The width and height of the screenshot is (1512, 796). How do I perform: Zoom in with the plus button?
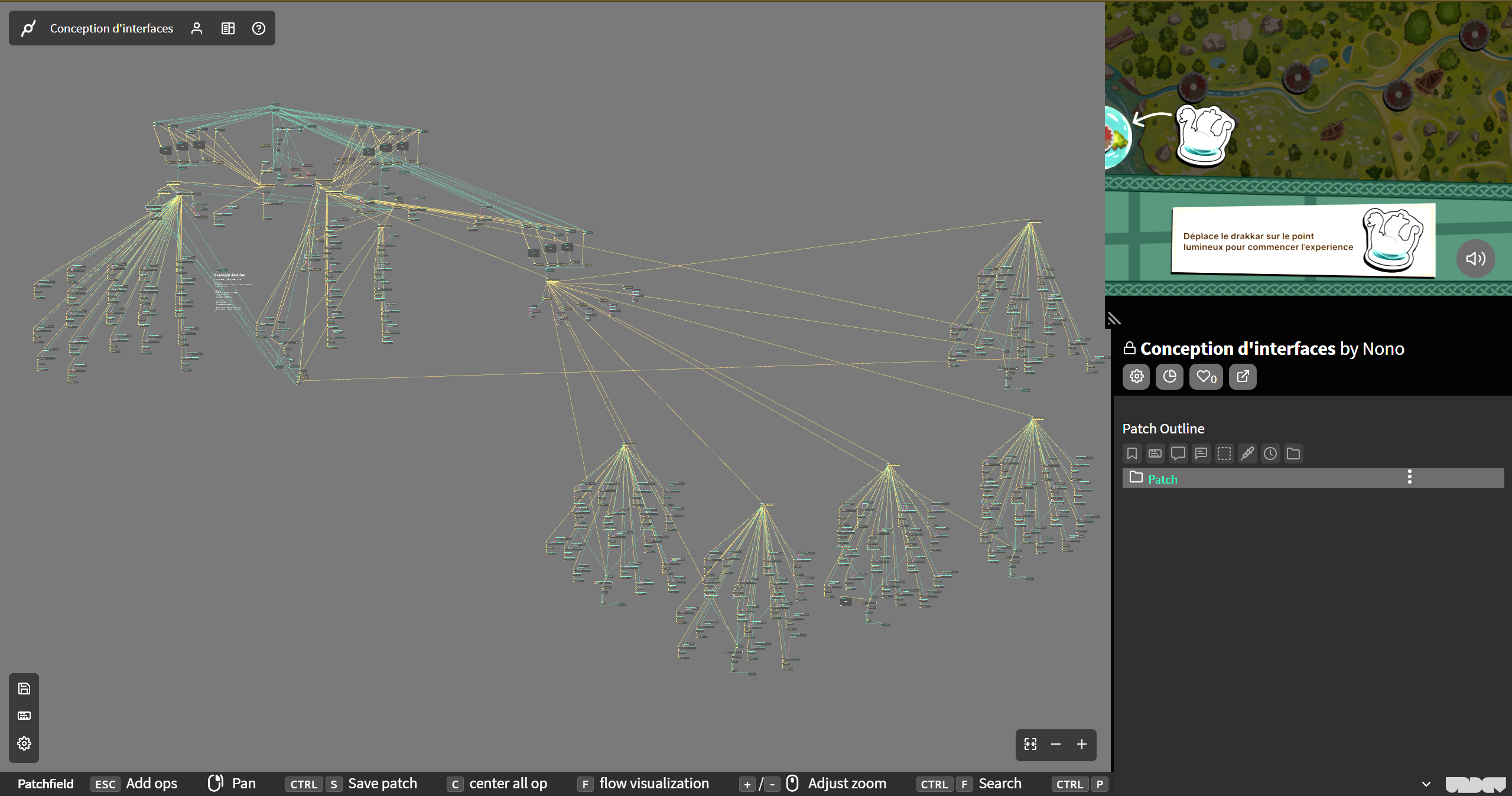[x=1082, y=745]
